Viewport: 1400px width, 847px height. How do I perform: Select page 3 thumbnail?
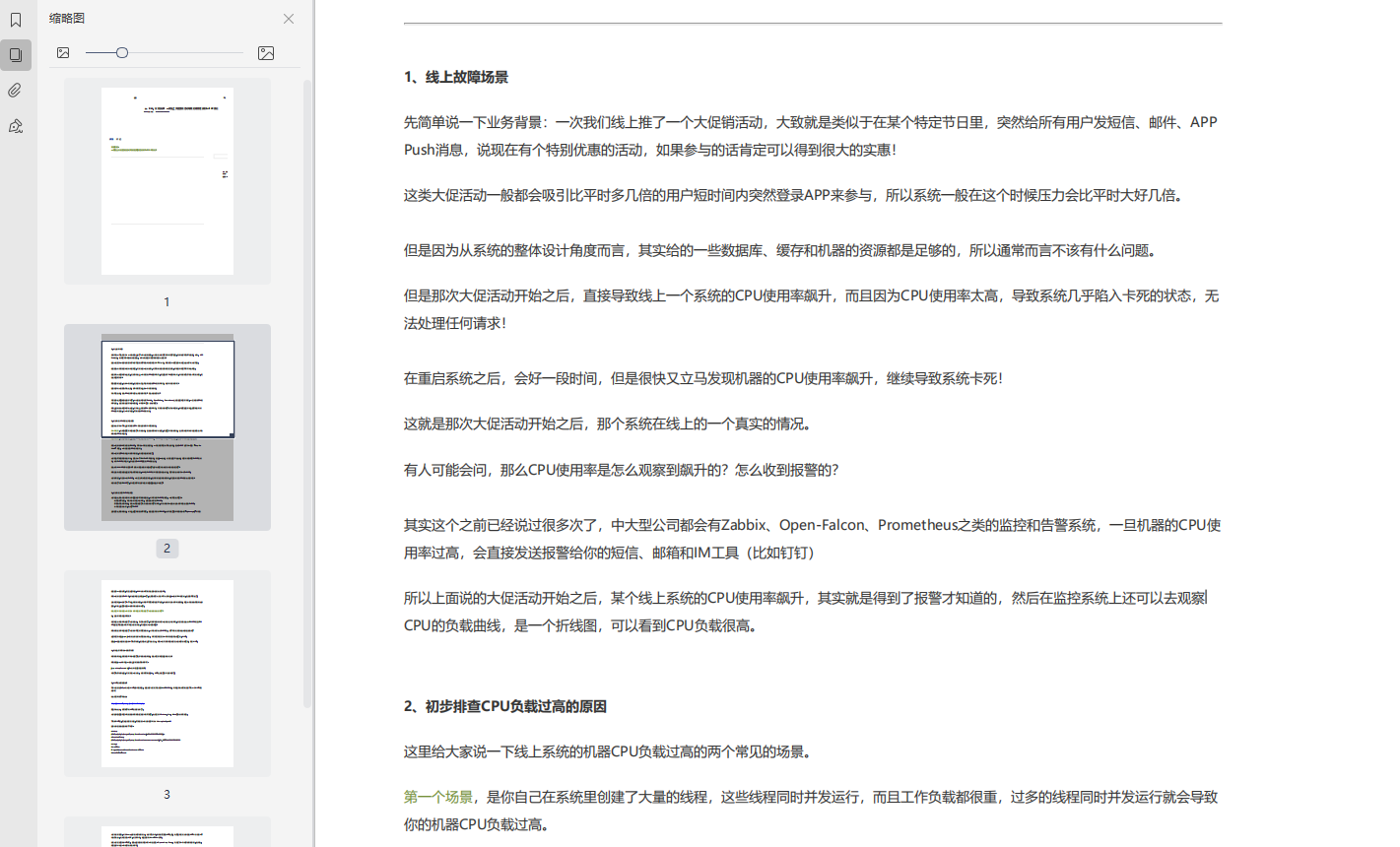167,674
